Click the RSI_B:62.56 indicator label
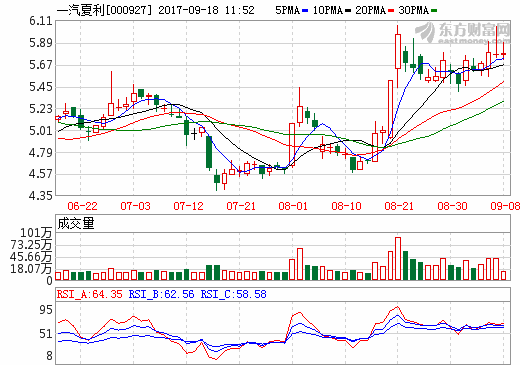 [161, 294]
